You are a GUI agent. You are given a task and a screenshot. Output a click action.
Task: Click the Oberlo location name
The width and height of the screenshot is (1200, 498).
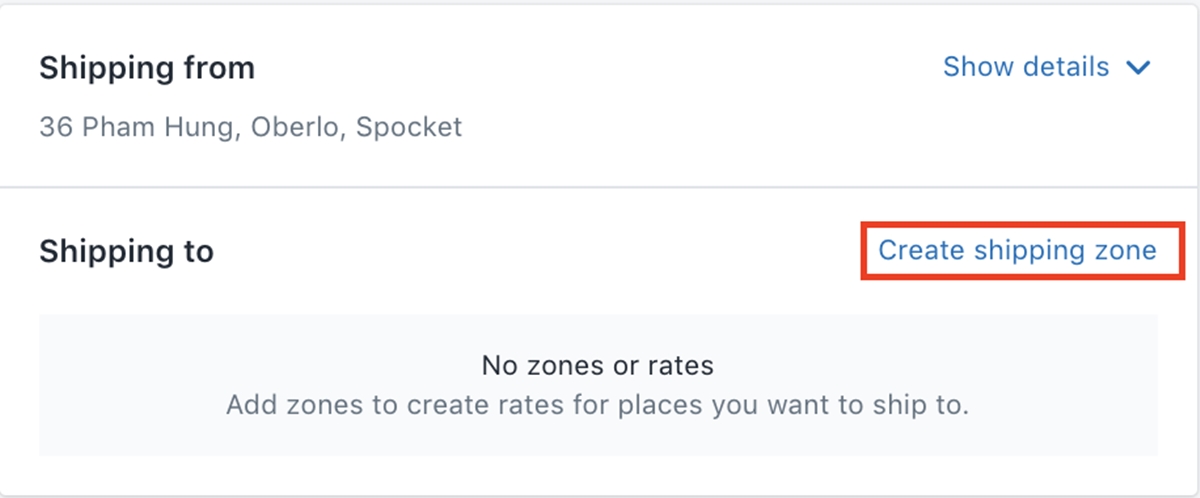(x=293, y=128)
